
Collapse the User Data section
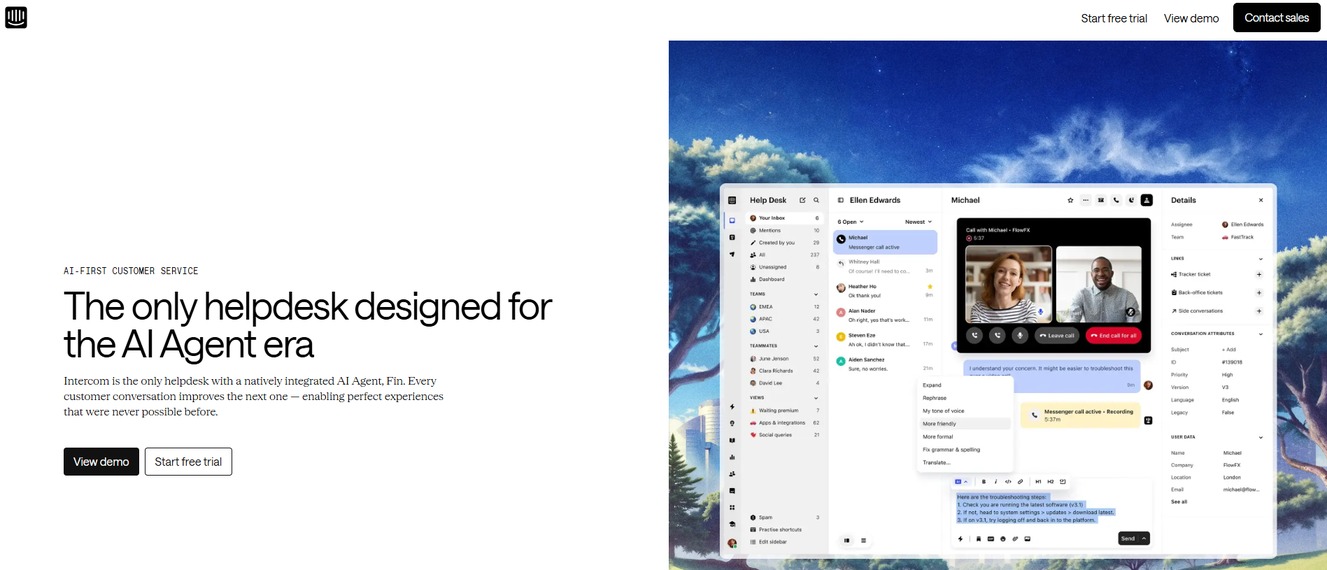tap(1259, 437)
